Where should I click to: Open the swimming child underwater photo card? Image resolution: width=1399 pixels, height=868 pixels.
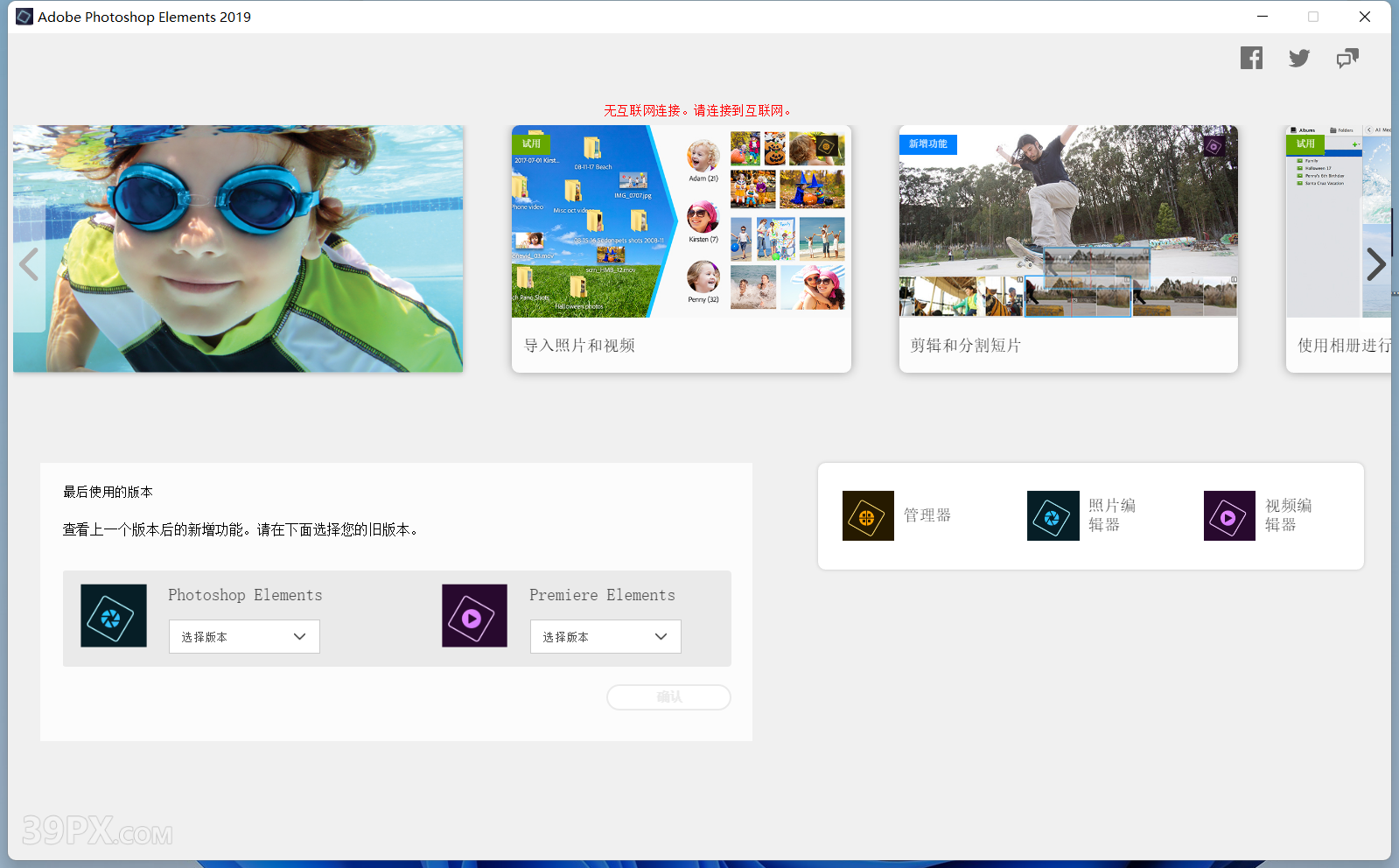(238, 248)
